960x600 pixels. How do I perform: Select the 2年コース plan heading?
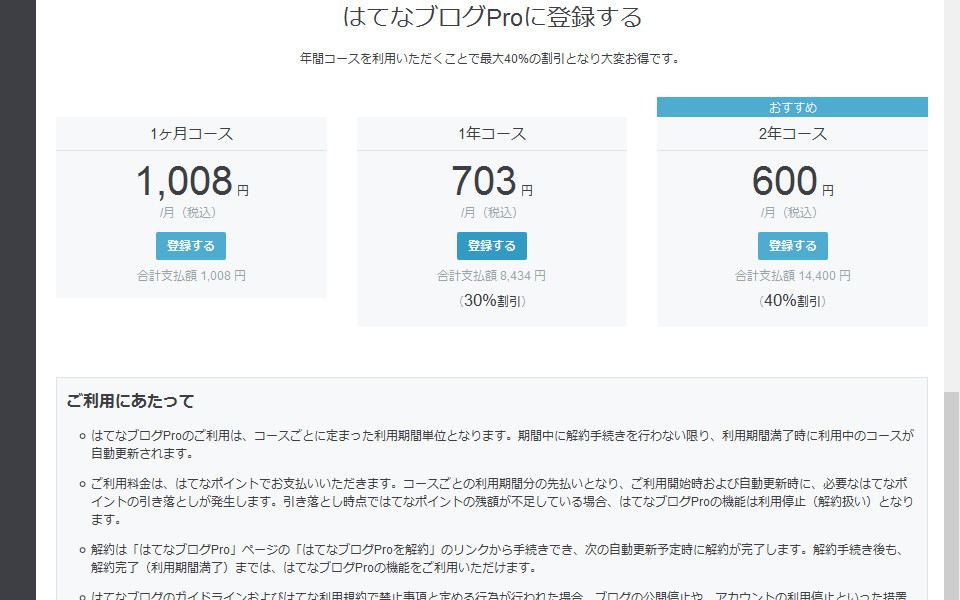pyautogui.click(x=793, y=133)
